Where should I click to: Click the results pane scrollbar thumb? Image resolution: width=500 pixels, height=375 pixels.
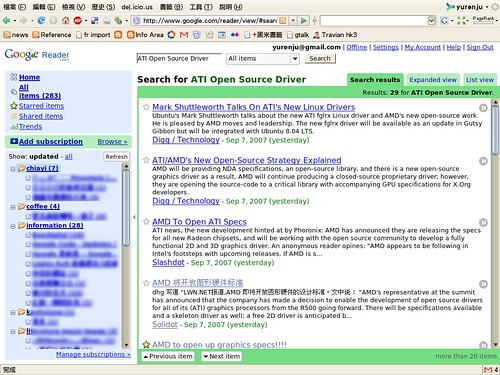(495, 130)
